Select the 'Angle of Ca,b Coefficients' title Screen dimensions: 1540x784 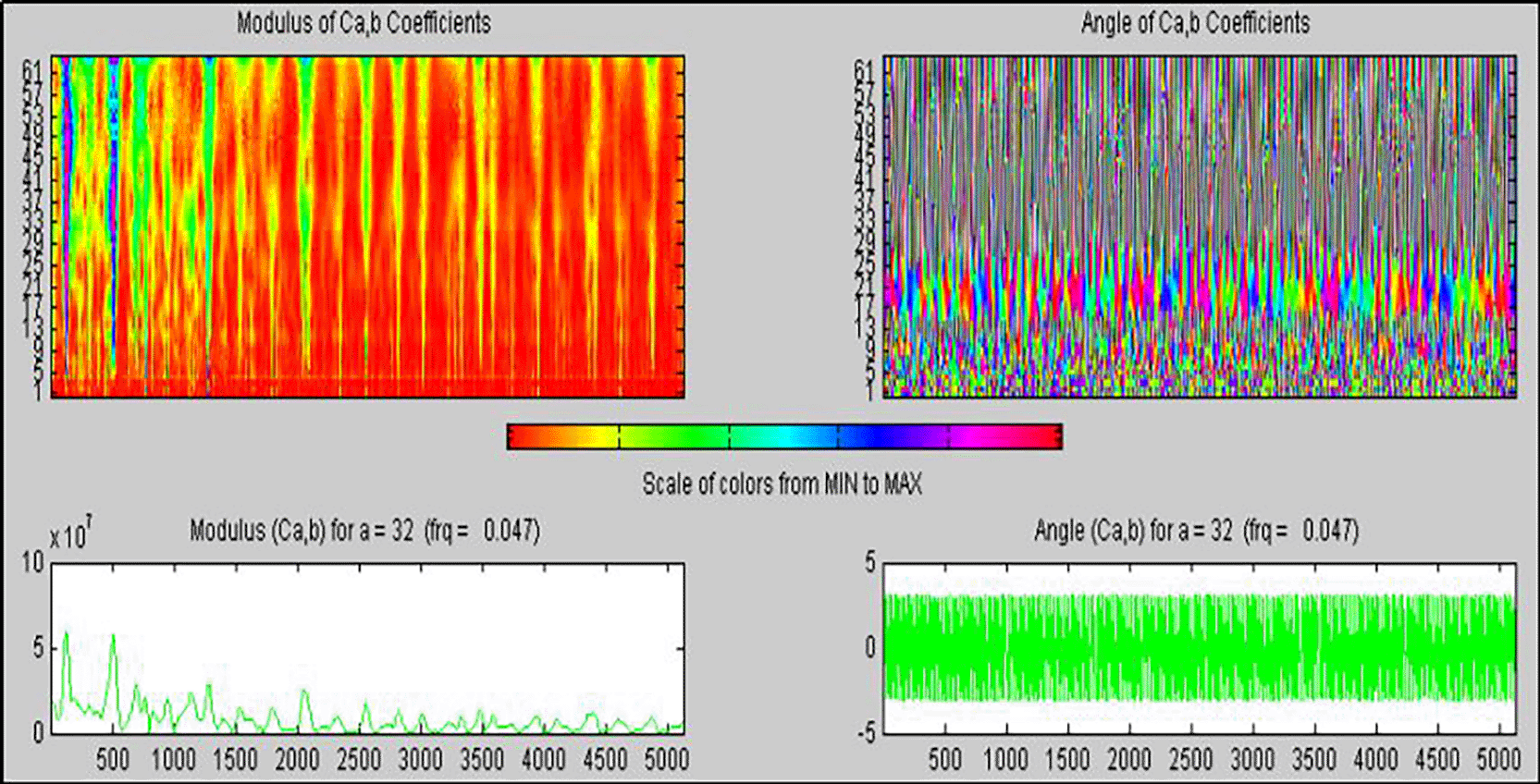[1195, 23]
